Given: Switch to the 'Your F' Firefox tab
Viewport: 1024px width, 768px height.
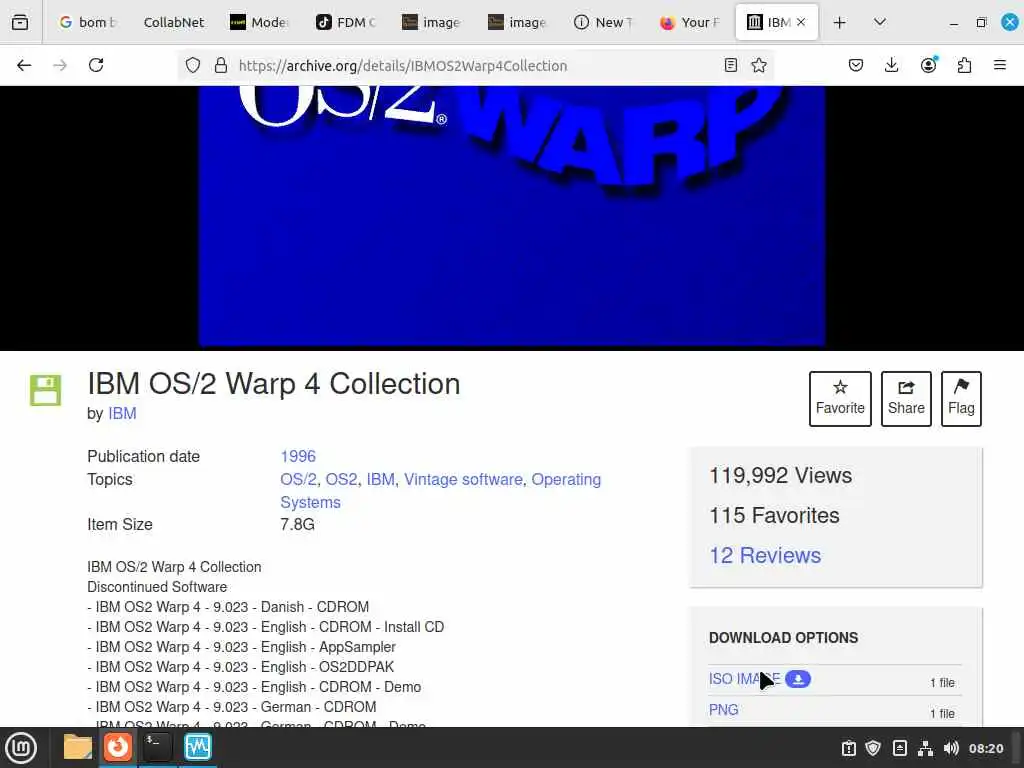Looking at the screenshot, I should [690, 22].
